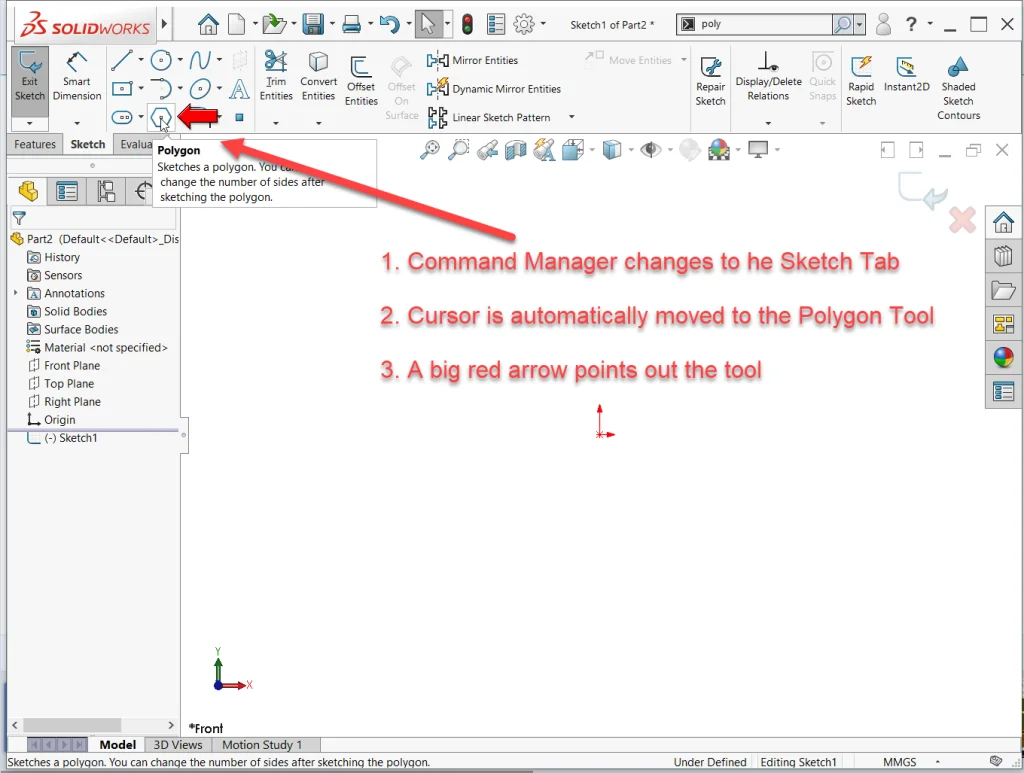This screenshot has width=1024, height=773.
Task: Open the Motion Study 1 tab
Action: point(261,744)
